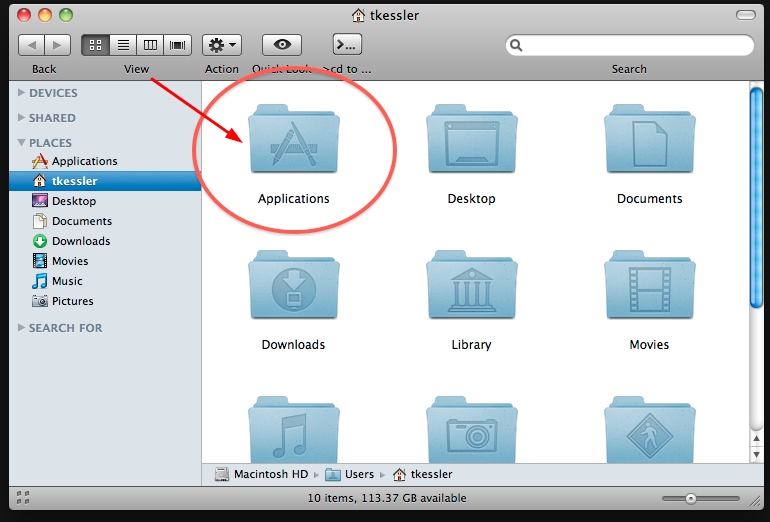Screen dimensions: 770x522
Task: Click the grid icon in the status bar corner
Action: pyautogui.click(x=23, y=497)
